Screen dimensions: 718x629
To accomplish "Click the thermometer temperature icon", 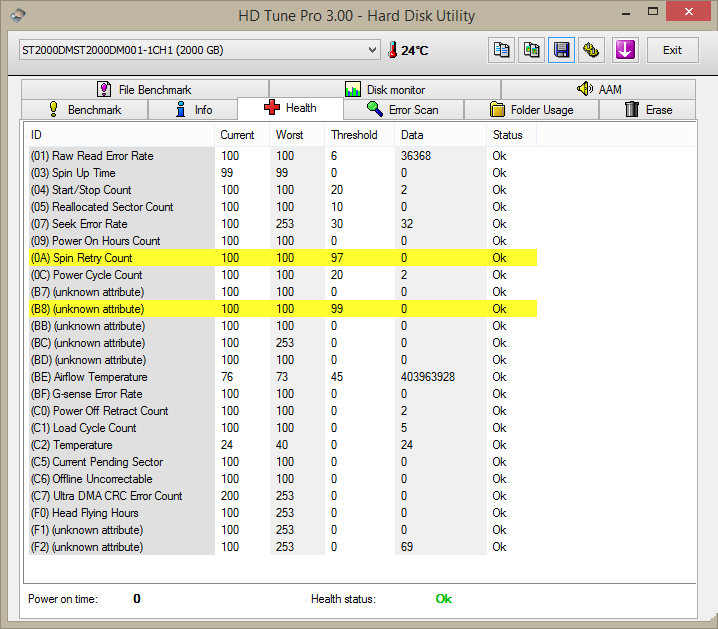I will 392,50.
